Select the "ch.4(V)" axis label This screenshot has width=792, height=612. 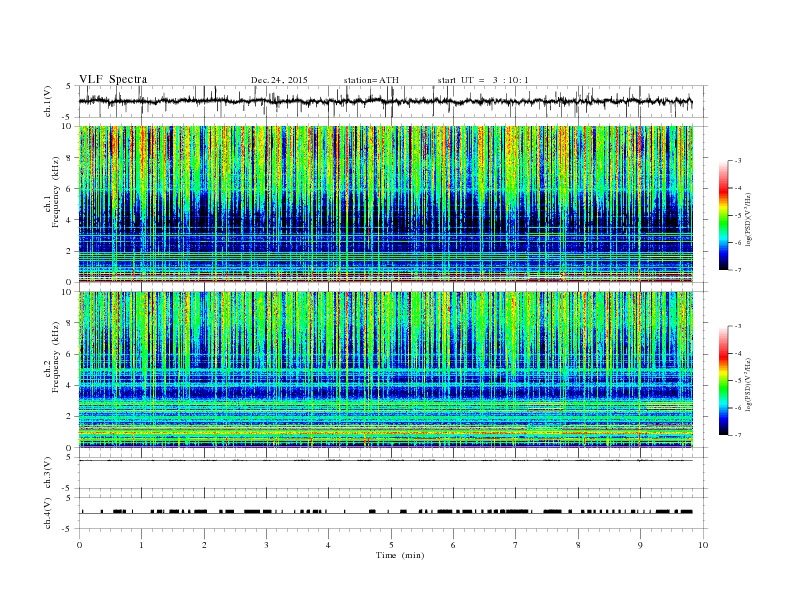[48, 513]
